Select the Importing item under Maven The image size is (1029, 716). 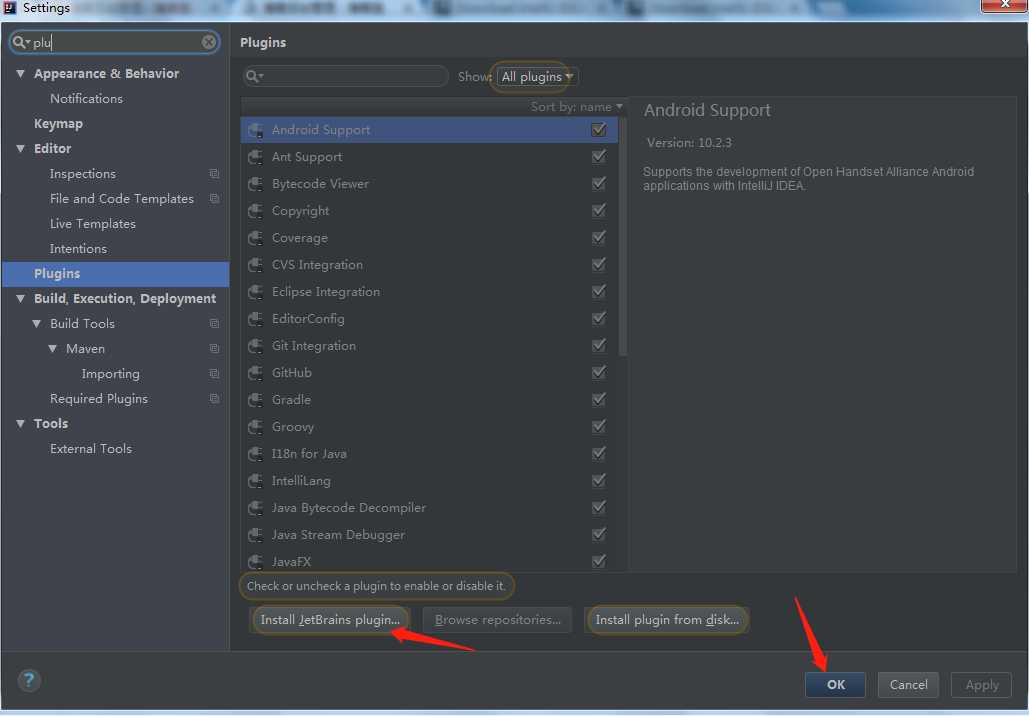pyautogui.click(x=110, y=373)
